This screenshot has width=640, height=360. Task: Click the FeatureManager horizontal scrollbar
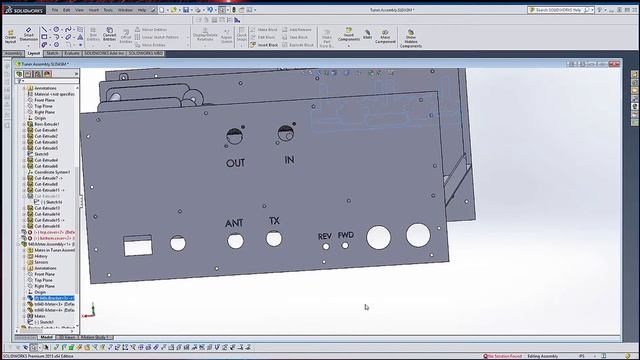coord(45,331)
